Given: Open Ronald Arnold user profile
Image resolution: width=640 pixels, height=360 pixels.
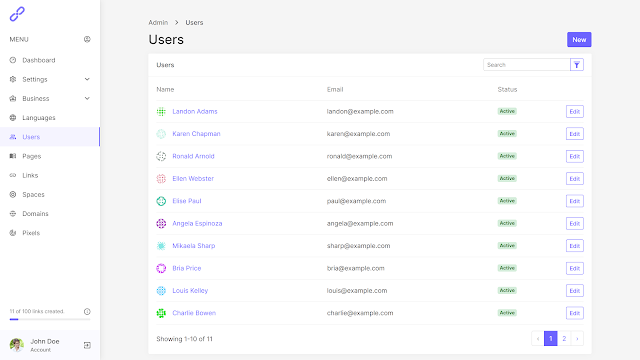Looking at the screenshot, I should pyautogui.click(x=193, y=156).
